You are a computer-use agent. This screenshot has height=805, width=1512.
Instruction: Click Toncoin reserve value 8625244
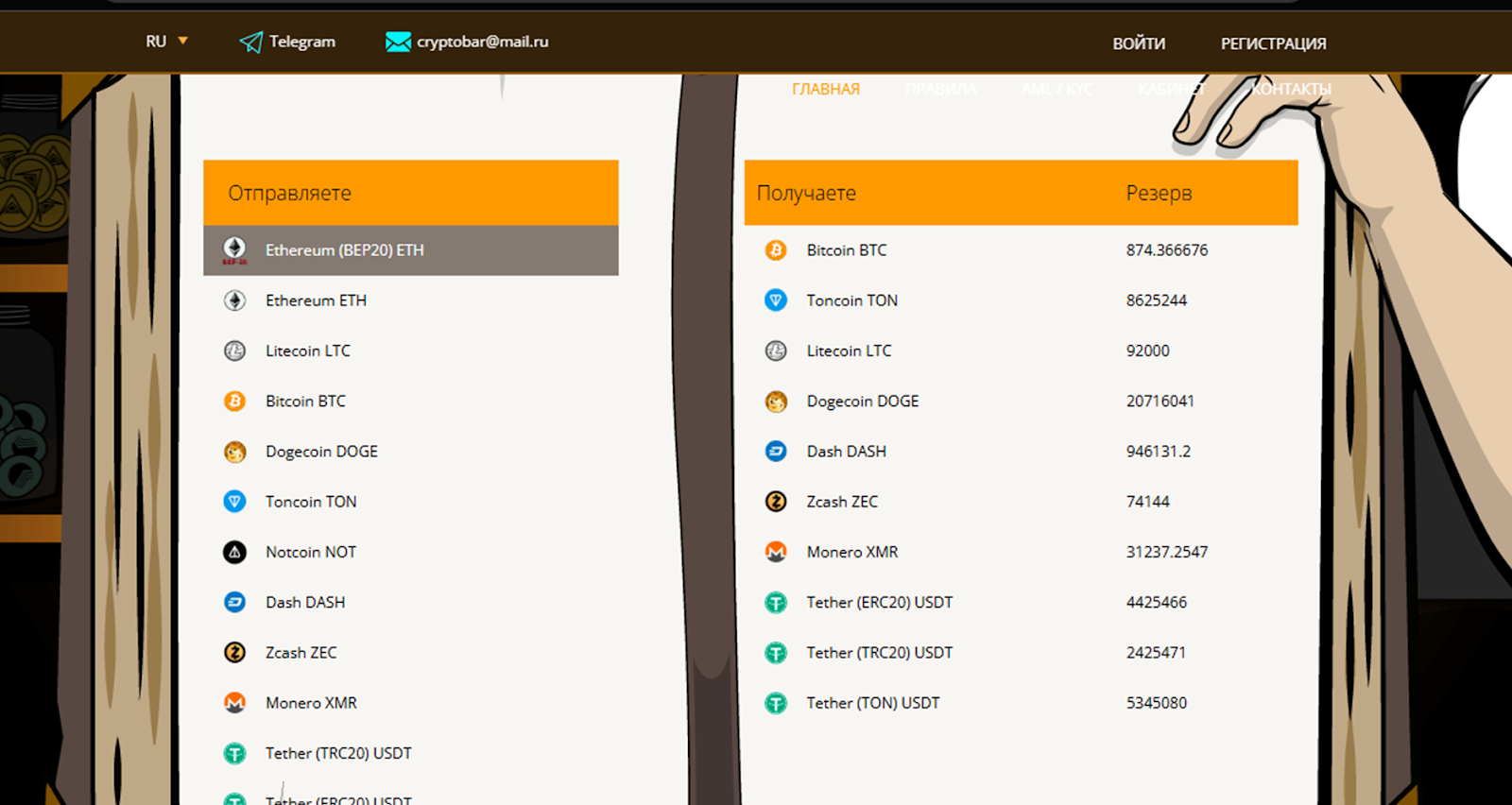coord(1157,300)
